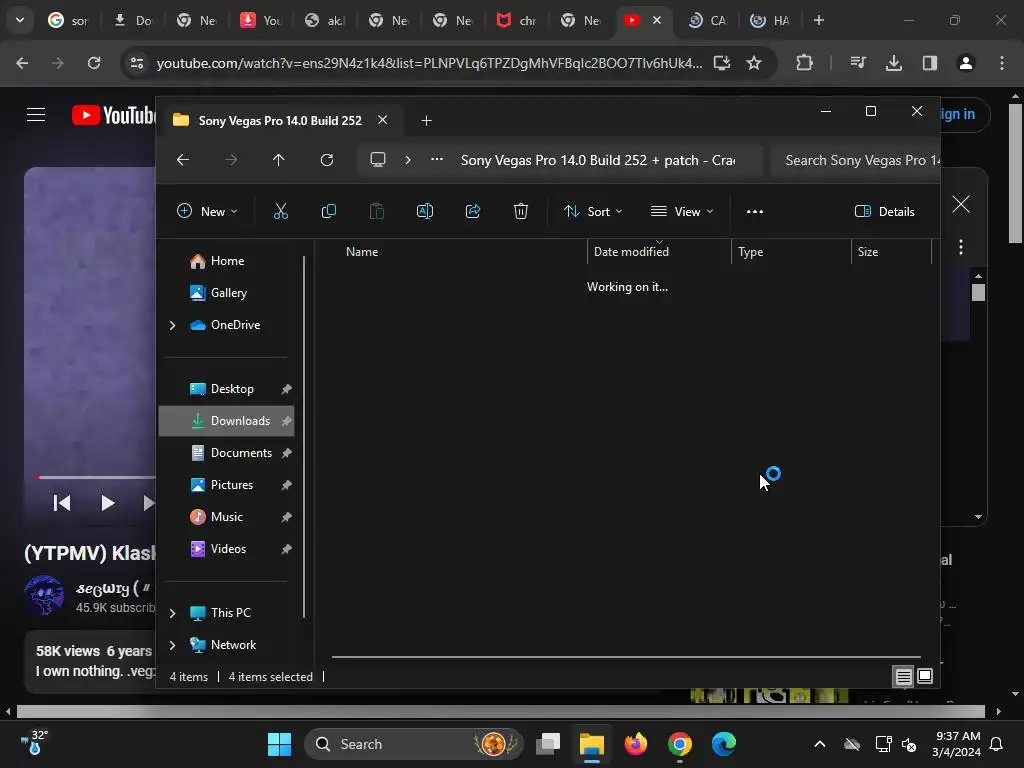Screen dimensions: 1024x768
Task: Go back in File Explorer
Action: (183, 160)
